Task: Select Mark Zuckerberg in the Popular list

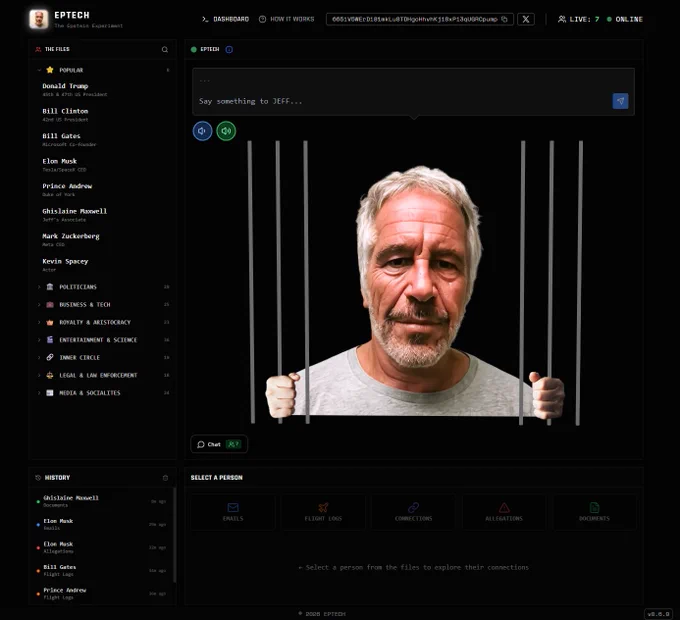Action: (x=103, y=240)
